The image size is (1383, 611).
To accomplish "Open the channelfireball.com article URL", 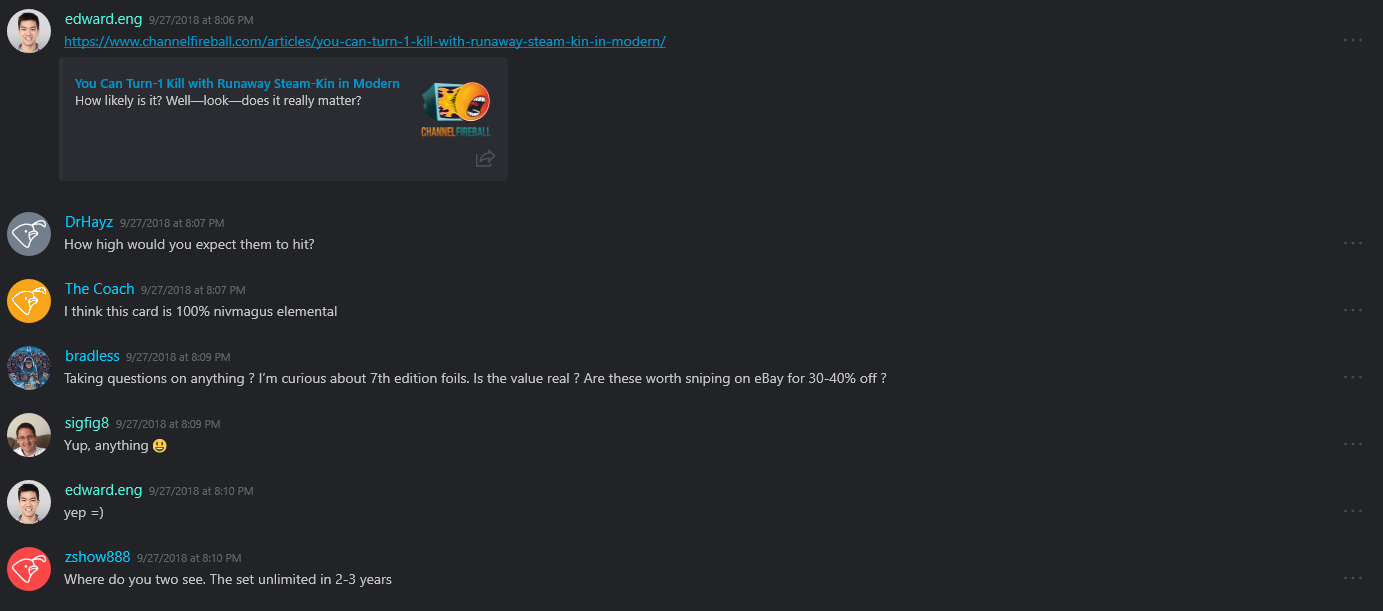I will click(365, 41).
